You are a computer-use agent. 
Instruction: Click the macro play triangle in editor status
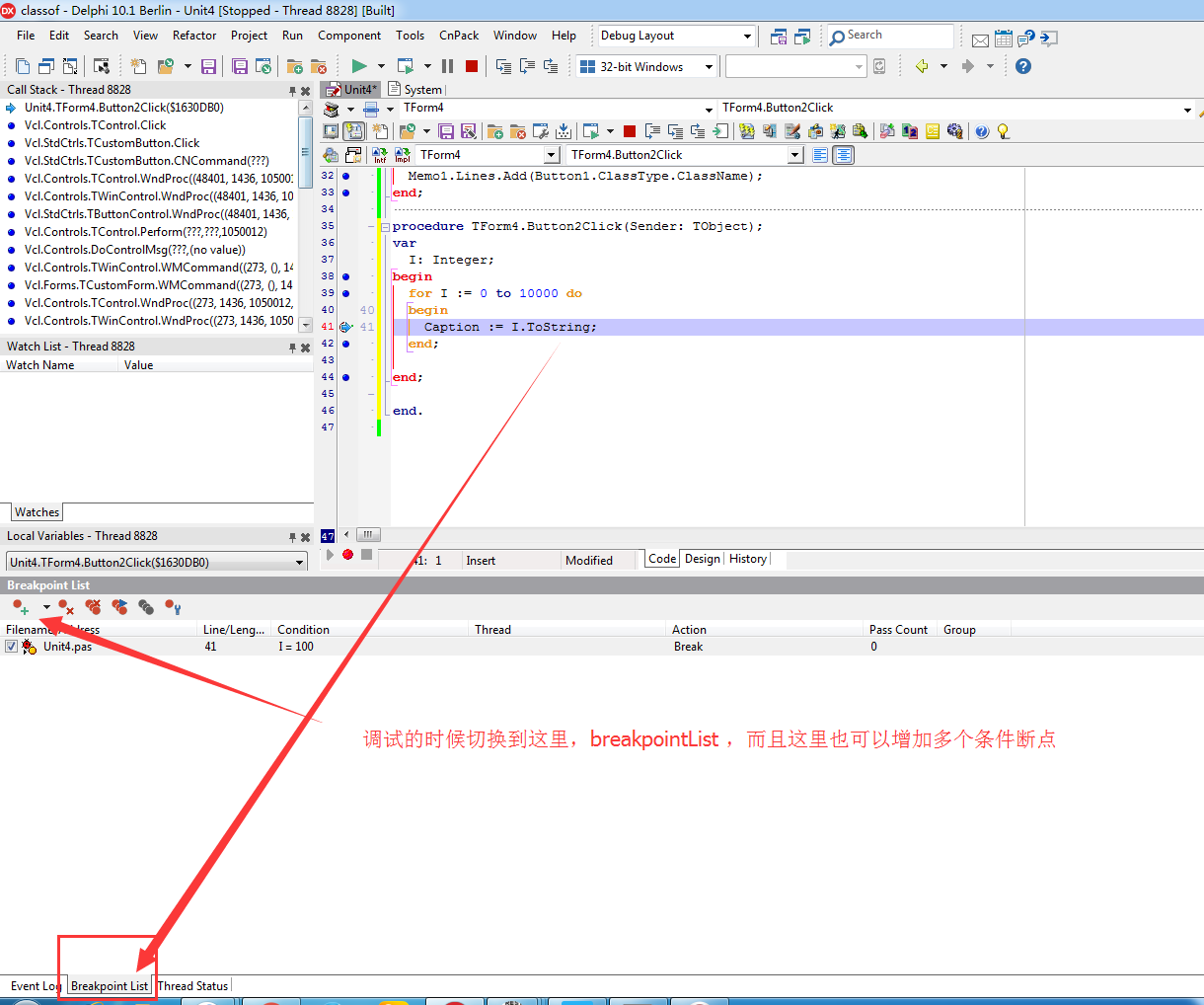[x=330, y=555]
